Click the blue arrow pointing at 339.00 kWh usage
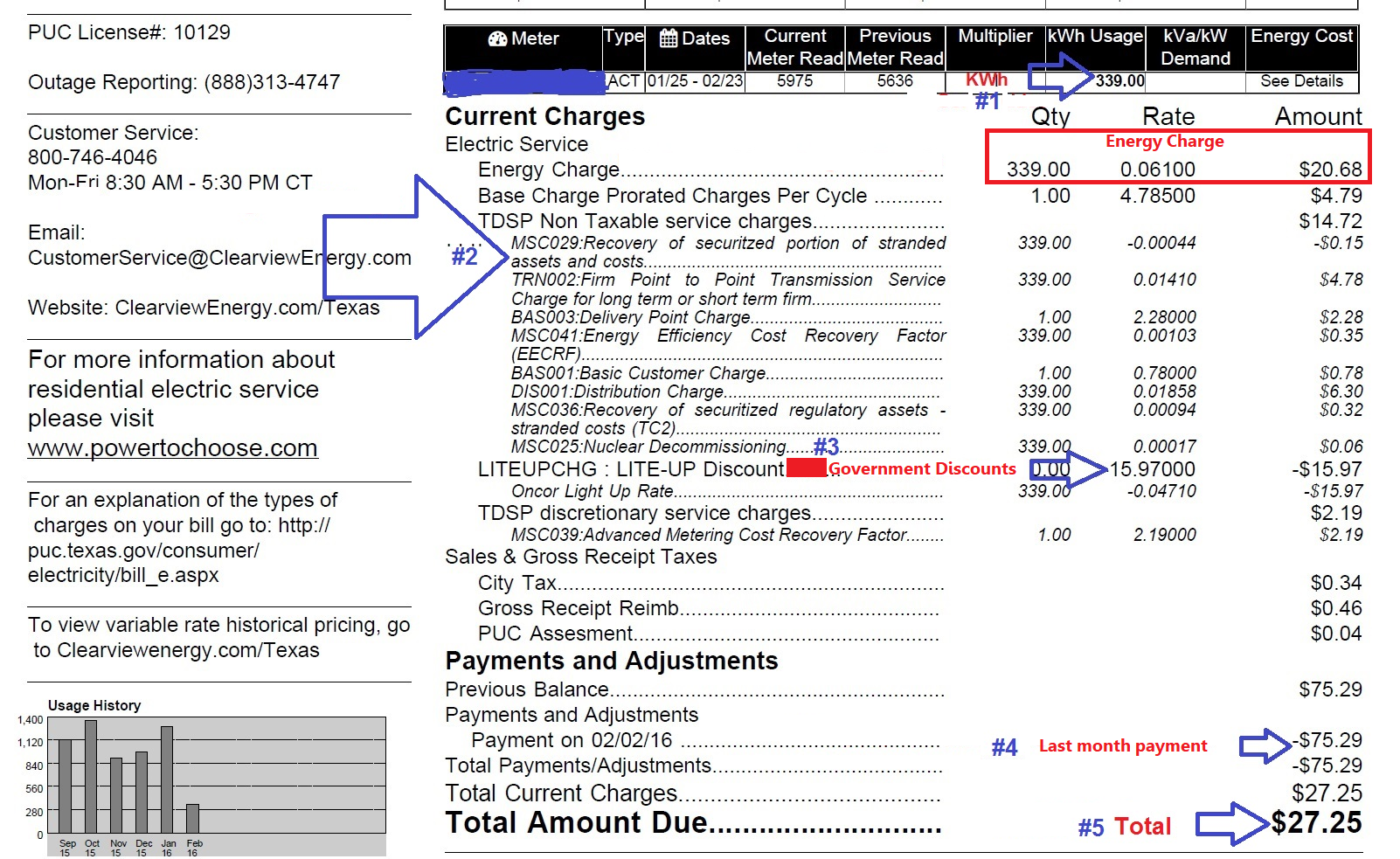Viewport: 1400px width, 859px height. [1060, 76]
